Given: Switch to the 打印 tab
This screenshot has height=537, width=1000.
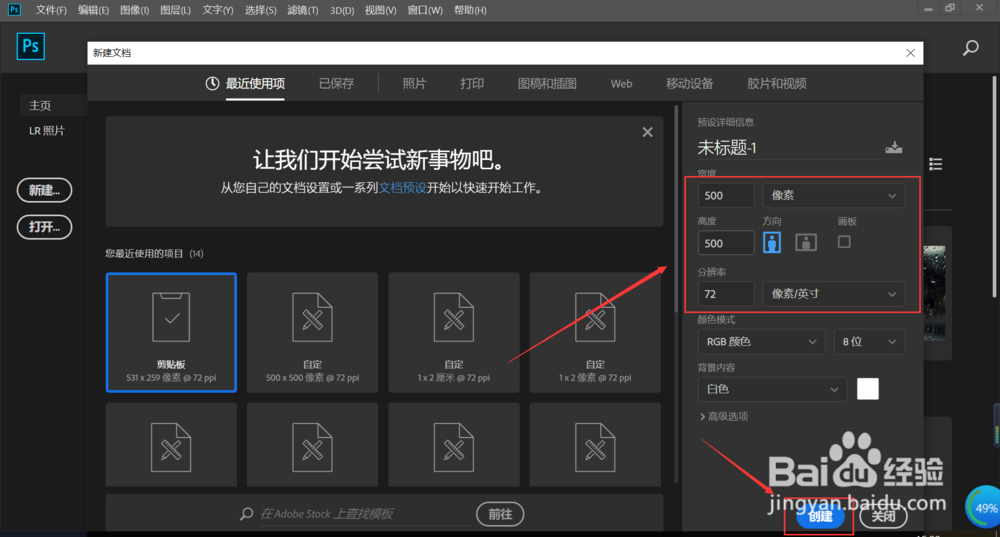Looking at the screenshot, I should coord(472,84).
